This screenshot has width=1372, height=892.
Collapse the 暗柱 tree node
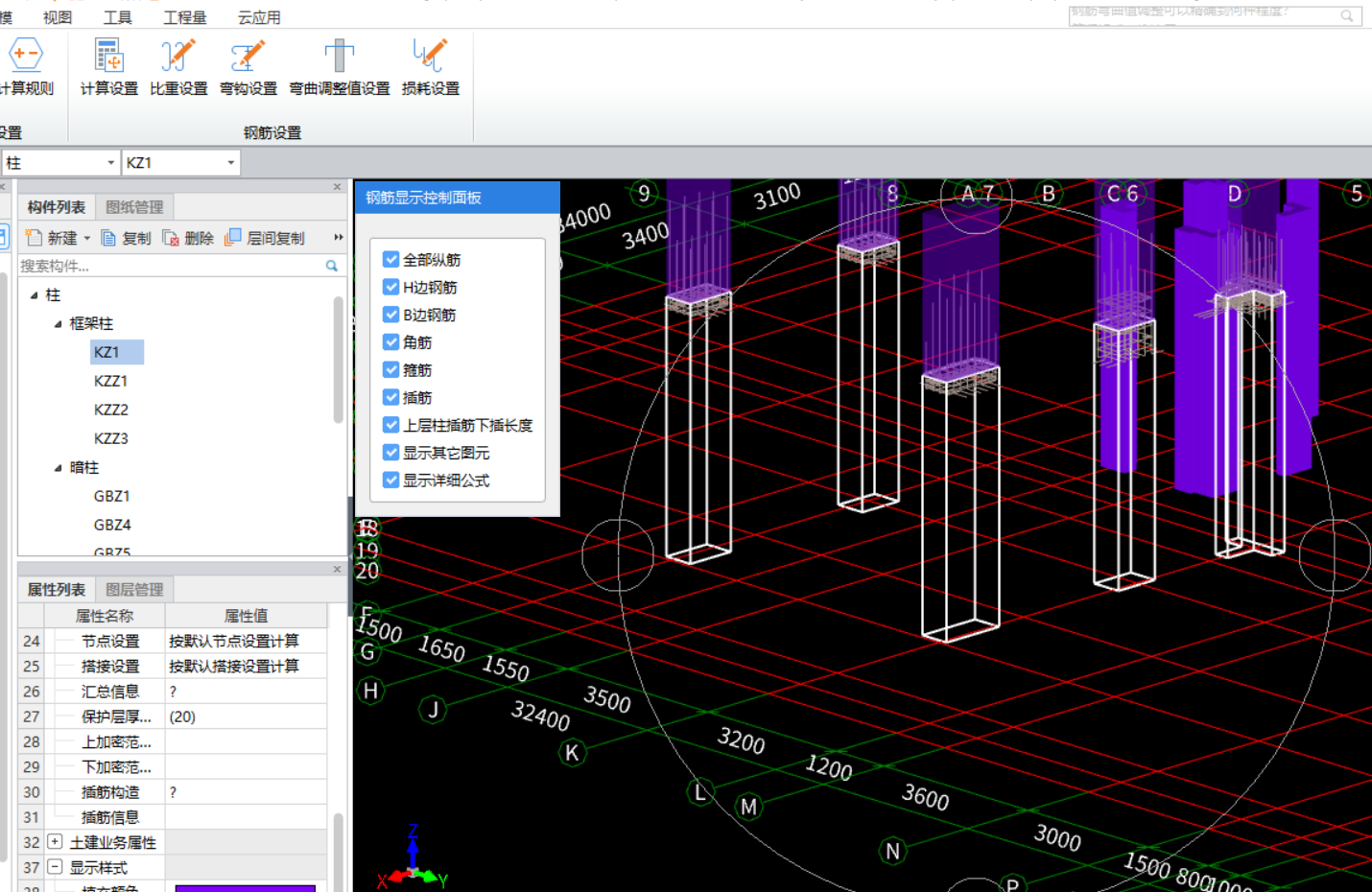coord(58,468)
